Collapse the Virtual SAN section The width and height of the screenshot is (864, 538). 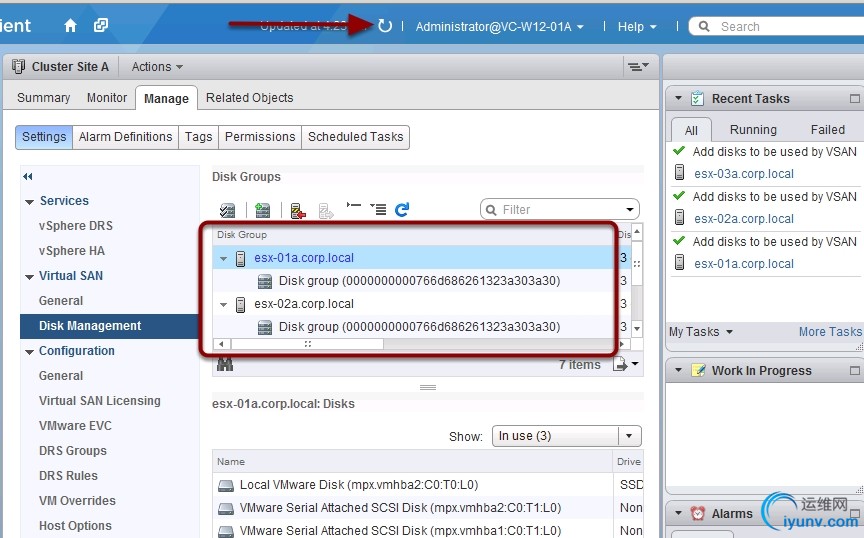[x=29, y=277]
